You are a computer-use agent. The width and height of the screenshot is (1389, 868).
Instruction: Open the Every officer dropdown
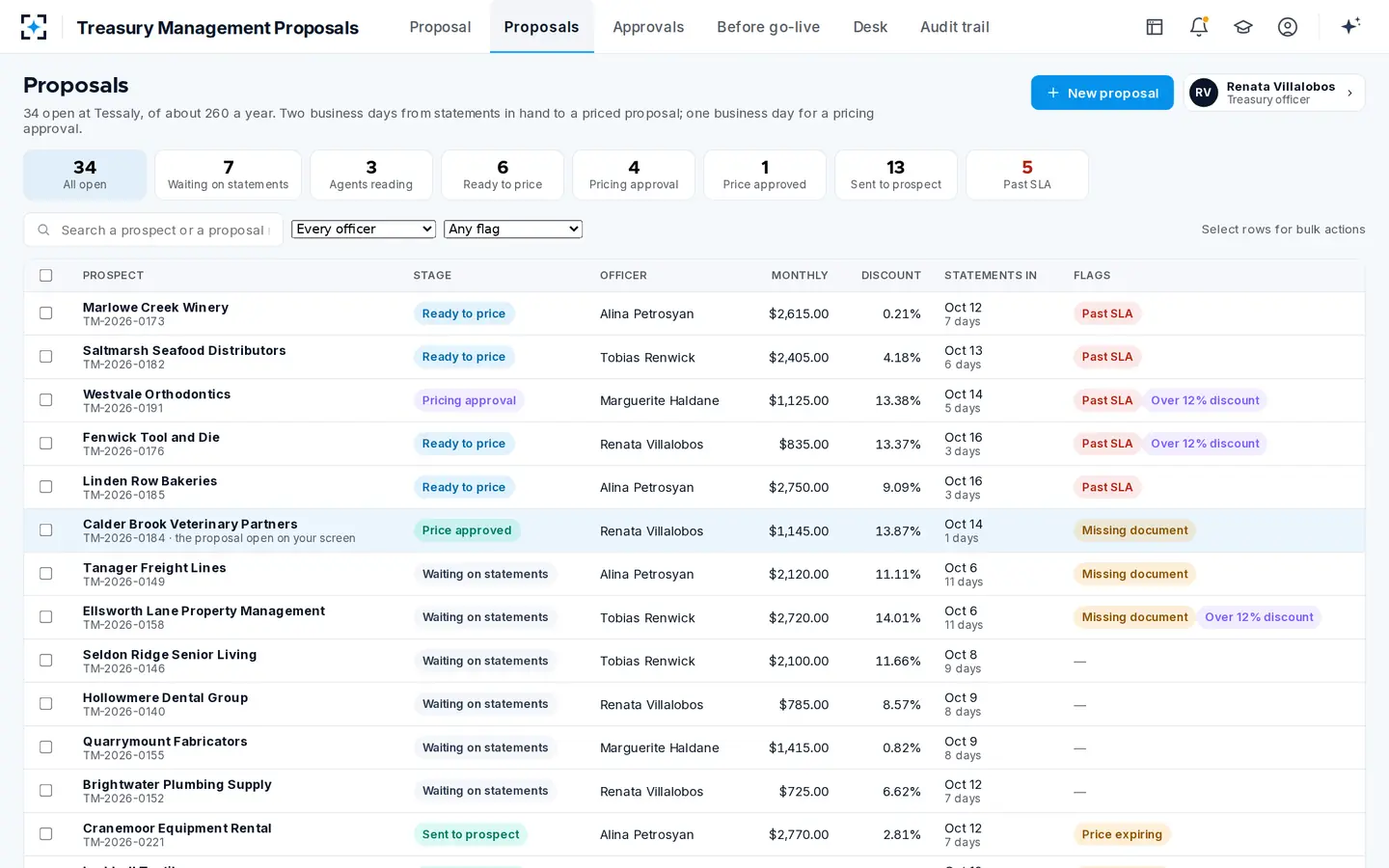pyautogui.click(x=364, y=229)
